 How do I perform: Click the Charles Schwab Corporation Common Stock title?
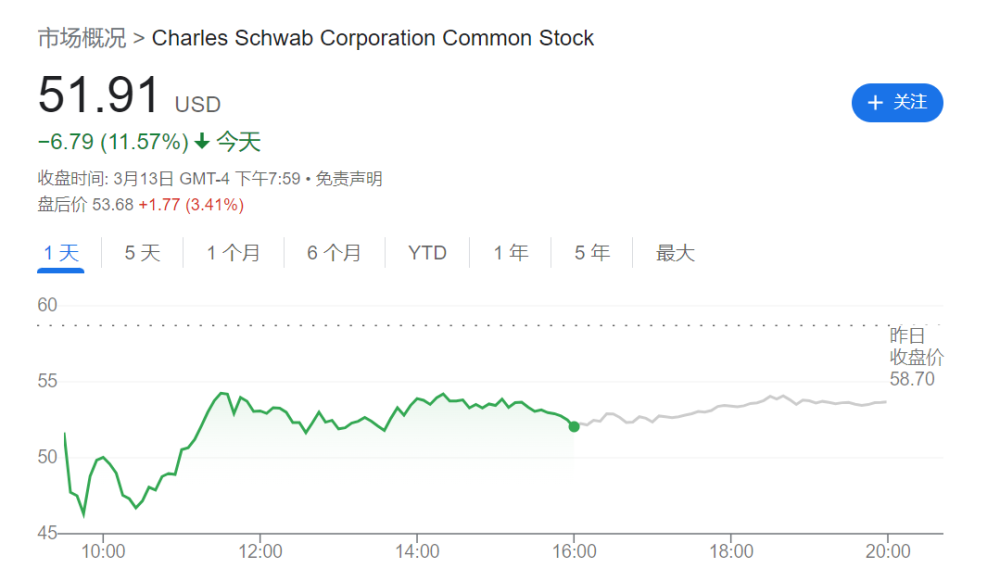pyautogui.click(x=372, y=38)
